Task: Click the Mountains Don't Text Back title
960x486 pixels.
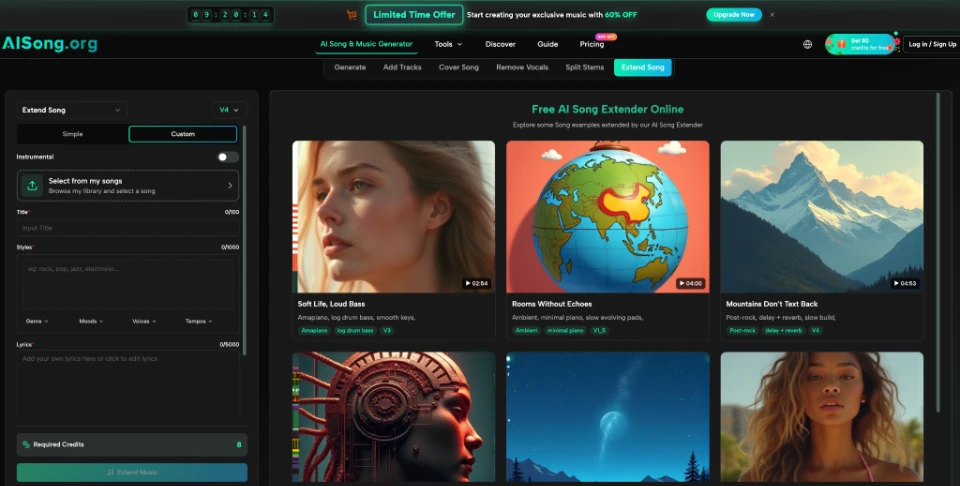Action: pos(771,304)
